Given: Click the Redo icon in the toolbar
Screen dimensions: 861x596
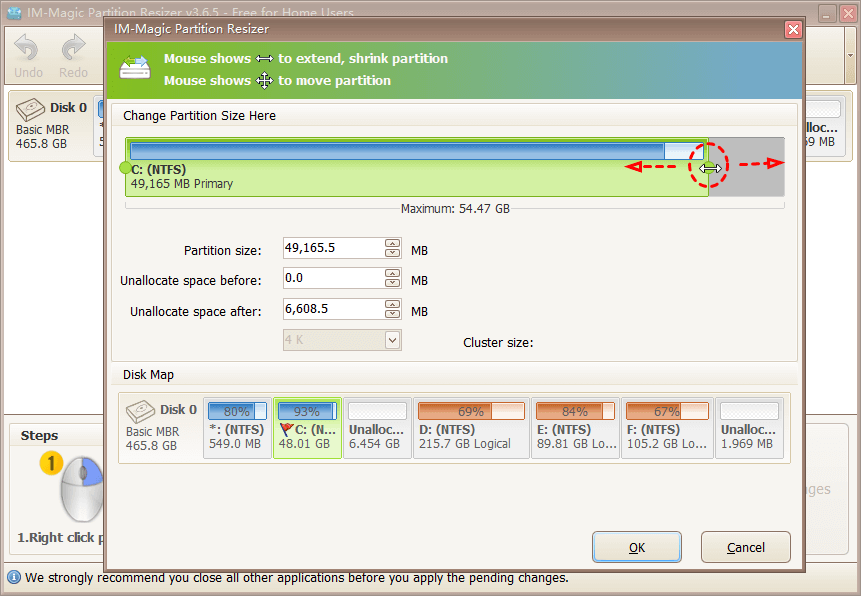Looking at the screenshot, I should (73, 47).
